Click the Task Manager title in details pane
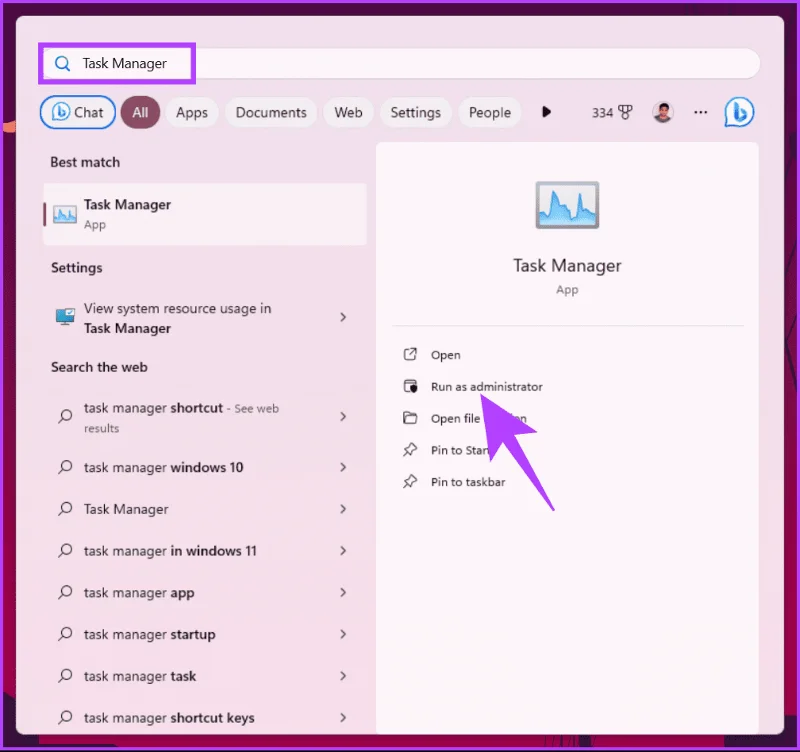The width and height of the screenshot is (800, 752). tap(567, 266)
